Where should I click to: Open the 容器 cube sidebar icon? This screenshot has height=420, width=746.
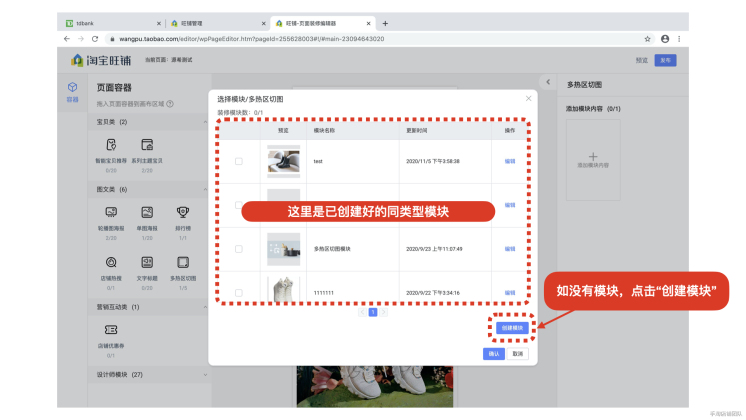pyautogui.click(x=72, y=87)
